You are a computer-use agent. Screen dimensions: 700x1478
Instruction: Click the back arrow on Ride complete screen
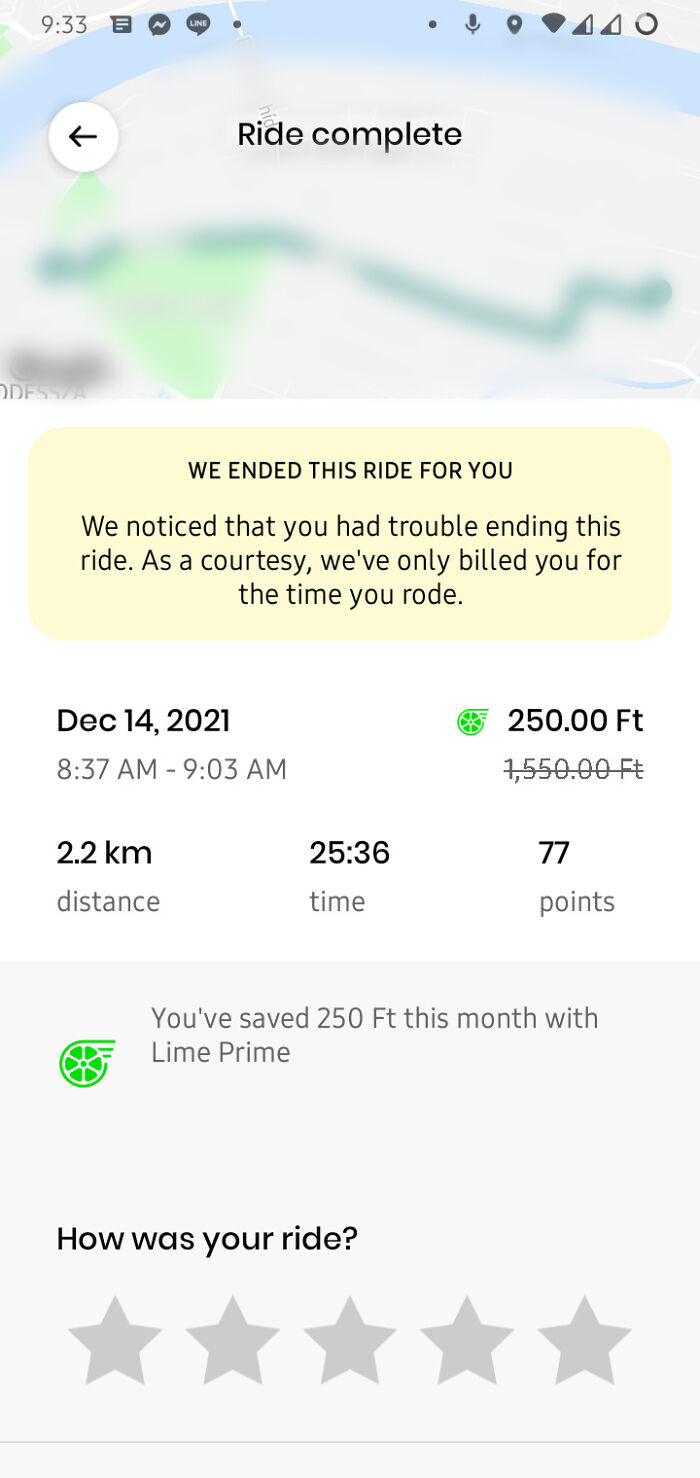(x=83, y=136)
